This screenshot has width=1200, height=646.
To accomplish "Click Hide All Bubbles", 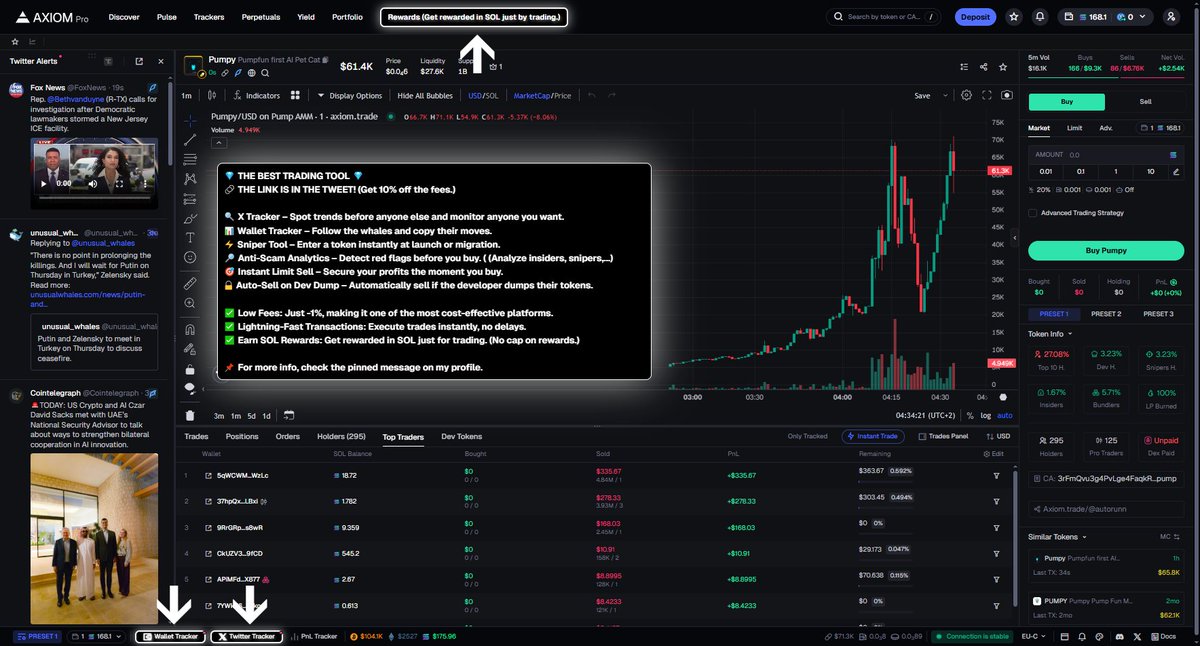I will tap(425, 96).
